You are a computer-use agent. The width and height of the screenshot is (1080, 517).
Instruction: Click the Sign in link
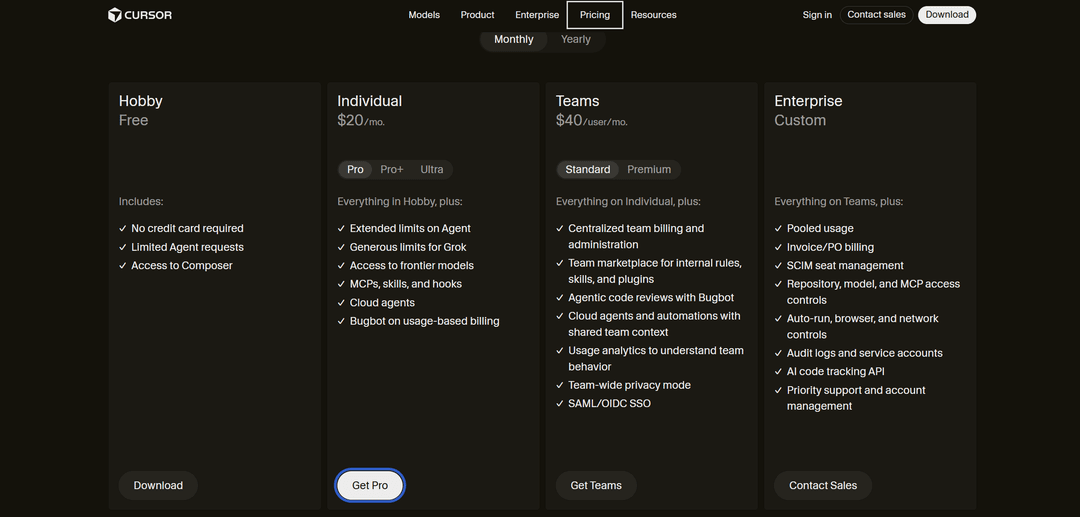click(817, 14)
